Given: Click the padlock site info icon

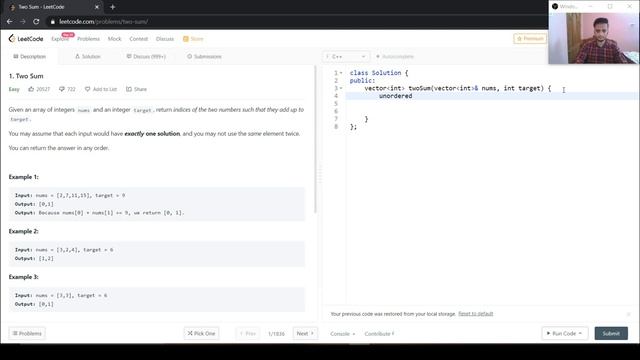Looking at the screenshot, I should pyautogui.click(x=53, y=22).
